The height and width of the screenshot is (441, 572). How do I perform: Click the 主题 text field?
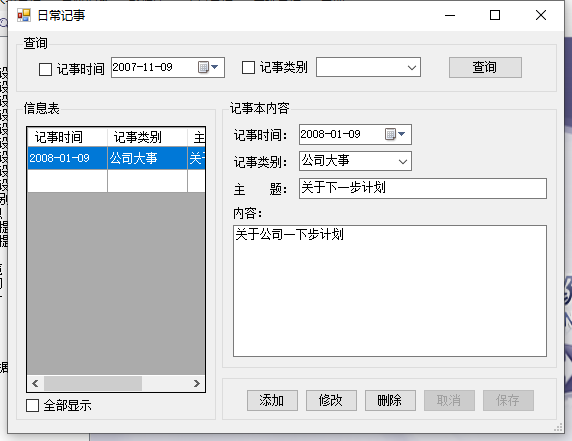point(423,188)
